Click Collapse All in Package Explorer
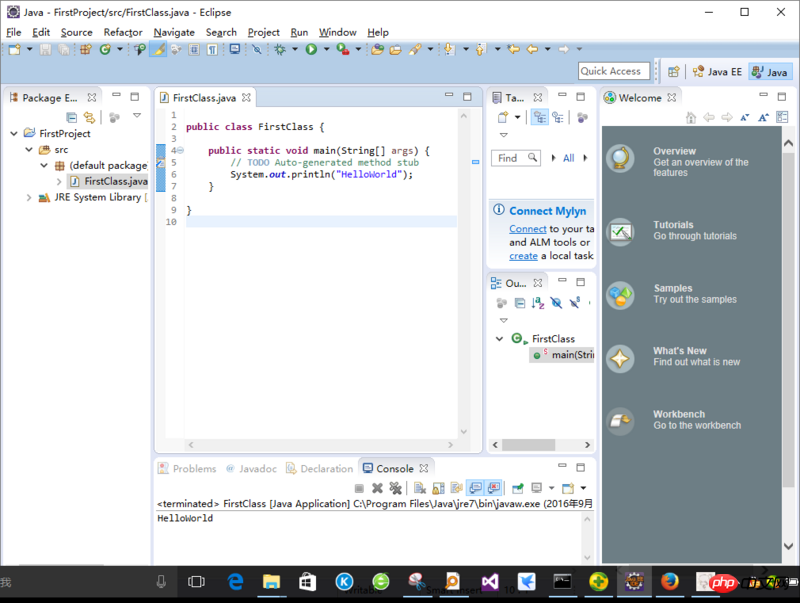This screenshot has width=800, height=603. [x=72, y=117]
